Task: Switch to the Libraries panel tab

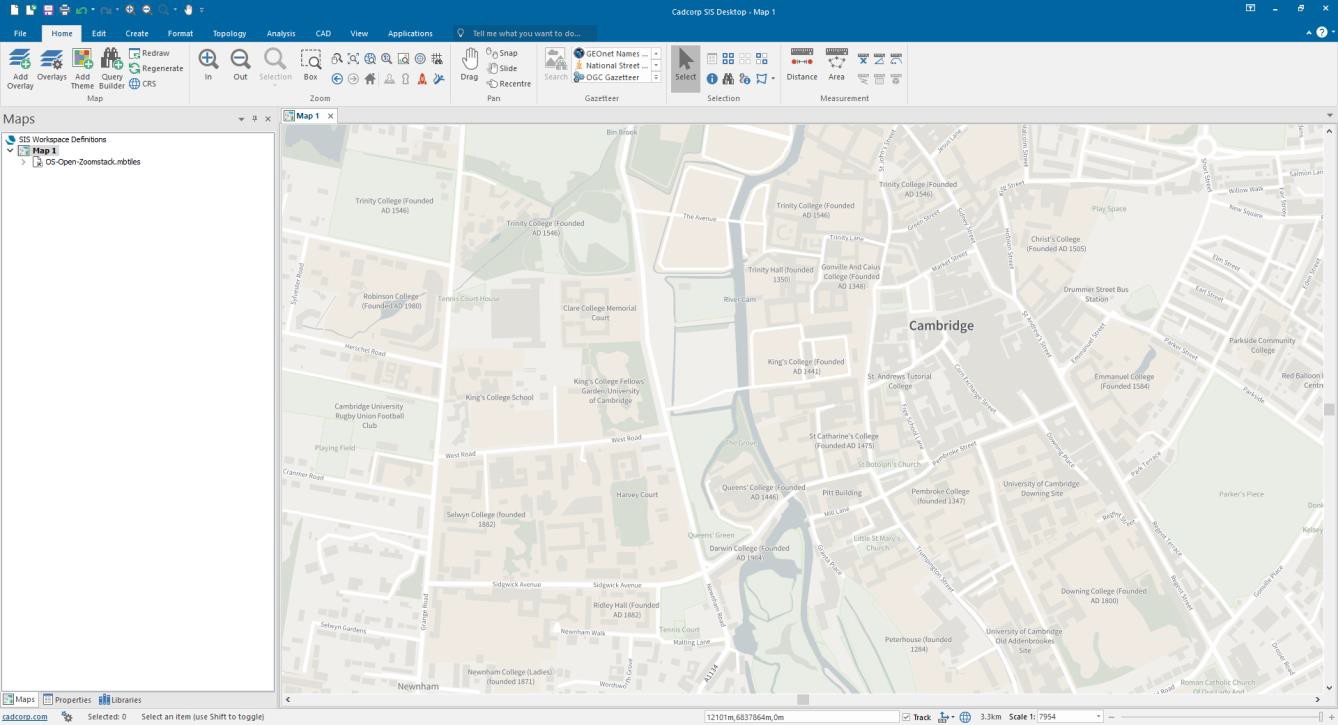Action: coord(120,700)
